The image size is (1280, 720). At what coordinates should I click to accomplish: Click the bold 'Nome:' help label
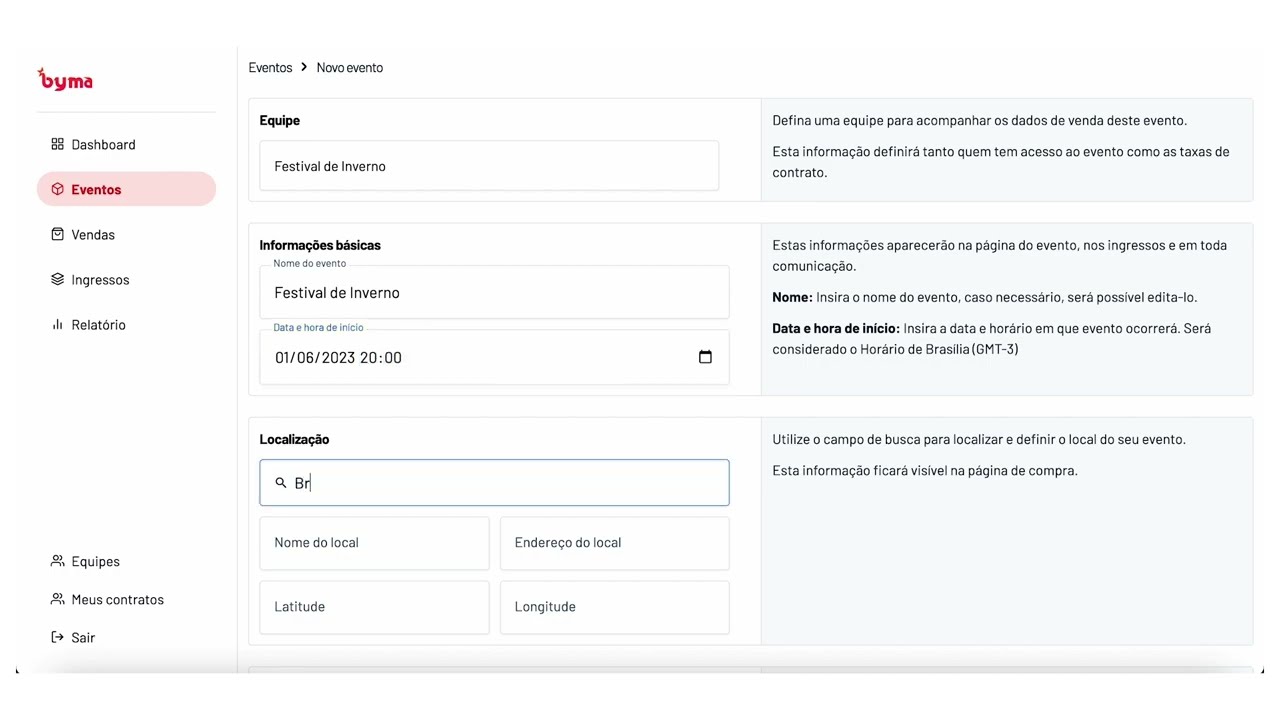click(x=792, y=297)
